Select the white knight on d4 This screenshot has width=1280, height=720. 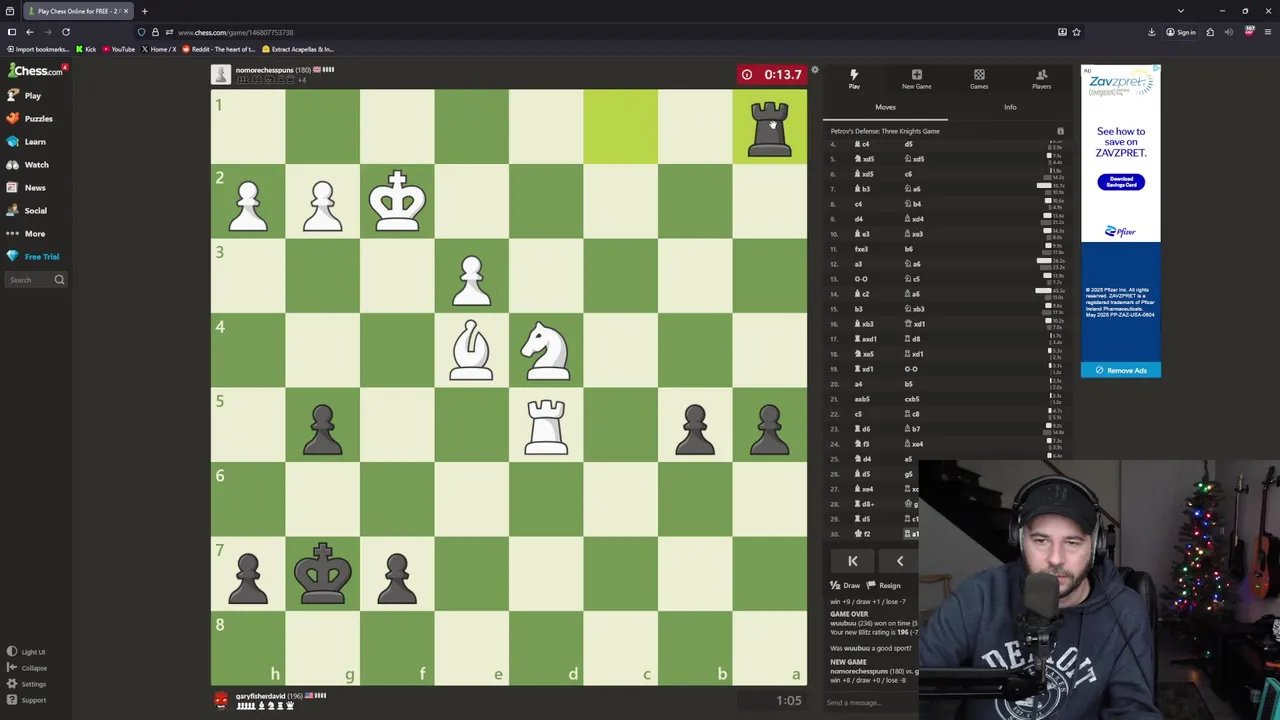point(546,350)
